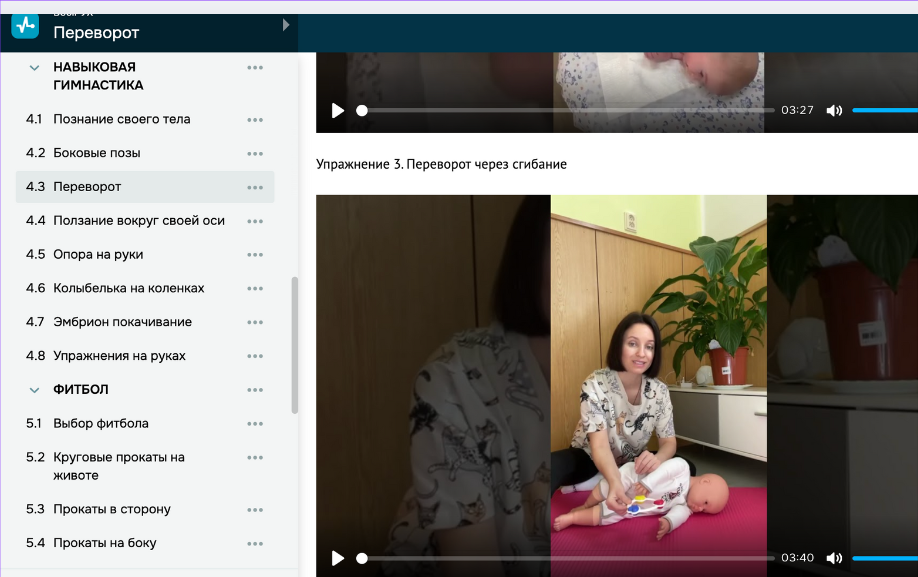Image resolution: width=918 pixels, height=577 pixels.
Task: Open the options menu for НАВЫКОВАЯ ГИМНАСТИКА
Action: click(x=255, y=67)
